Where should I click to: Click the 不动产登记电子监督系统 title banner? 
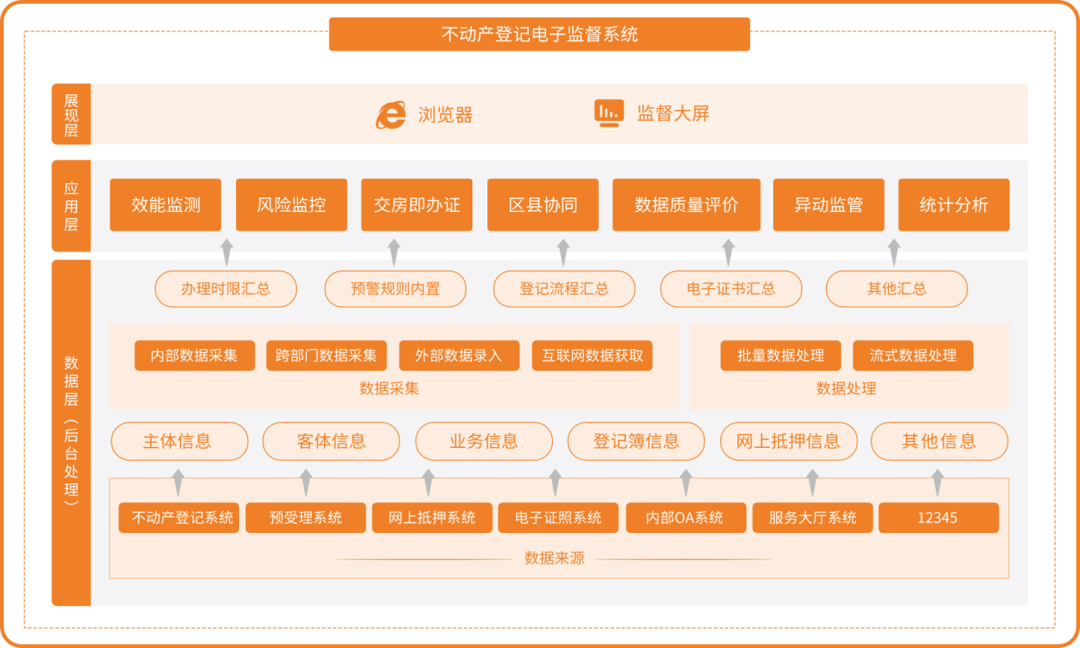point(539,34)
